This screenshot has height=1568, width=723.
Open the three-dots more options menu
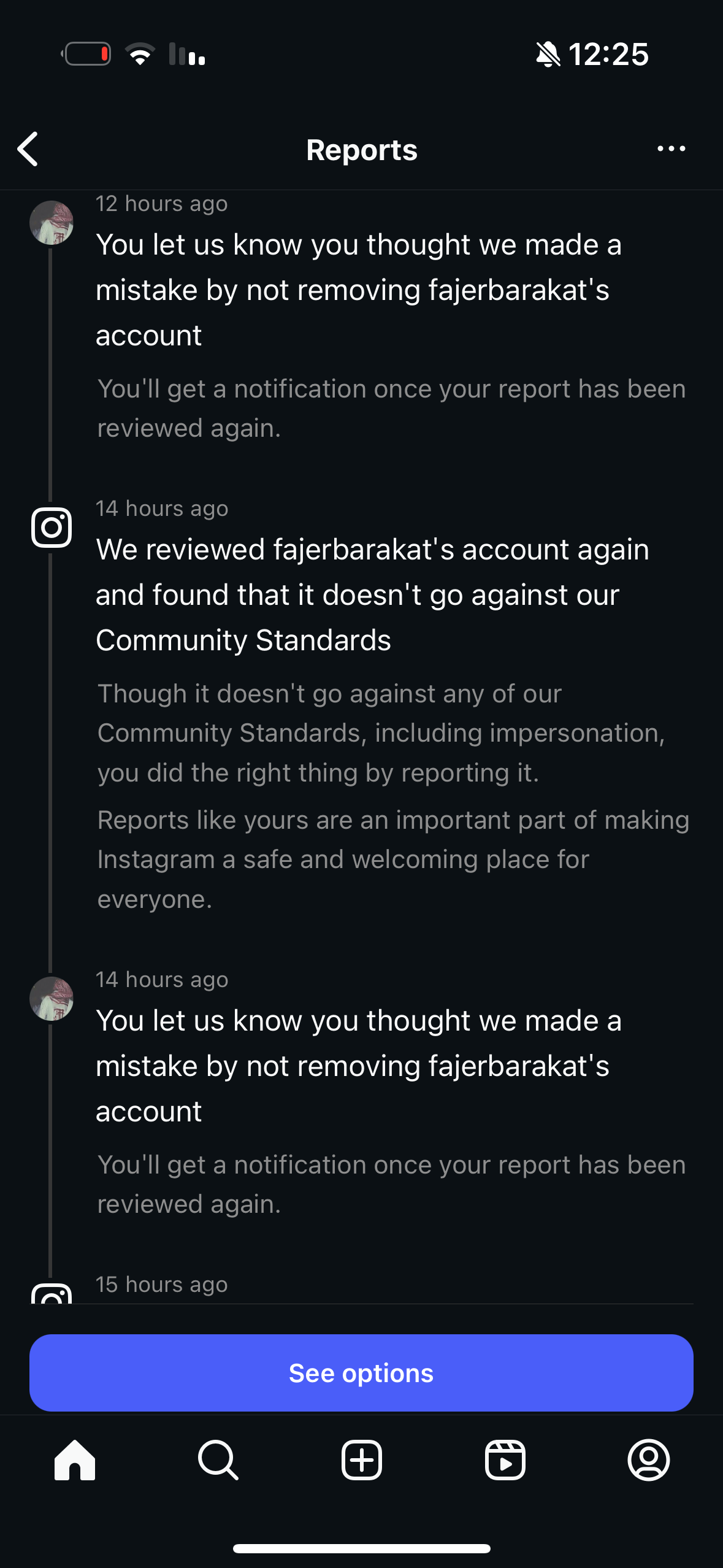[x=671, y=149]
